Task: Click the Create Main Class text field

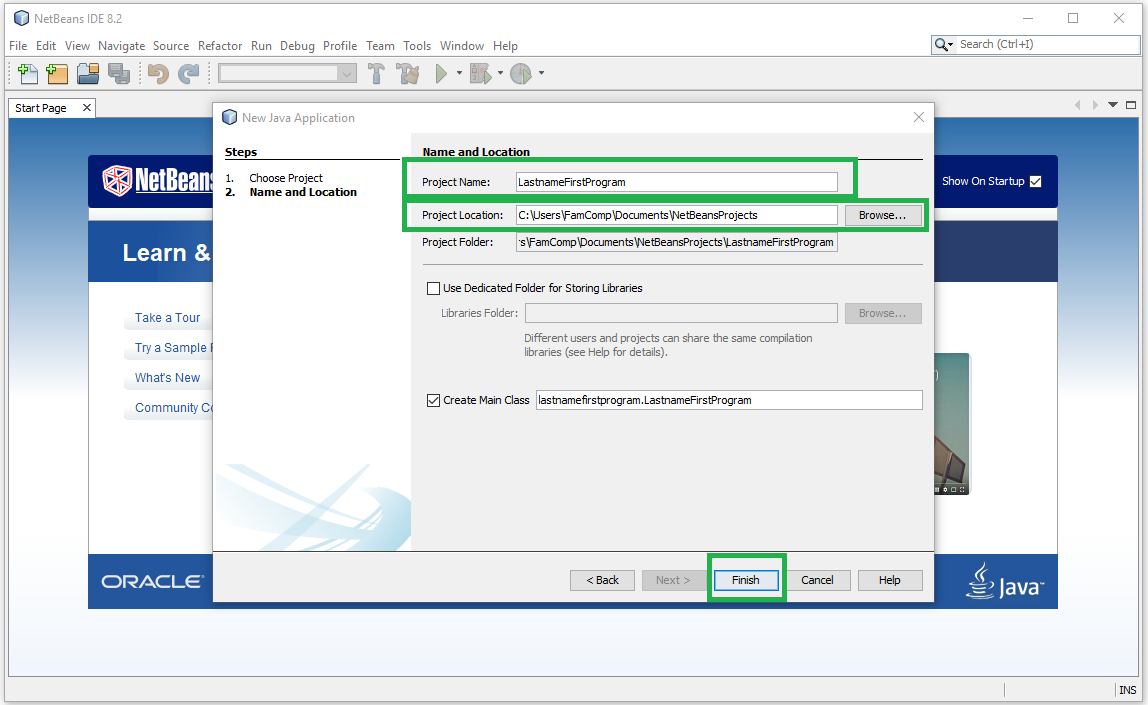Action: [x=729, y=400]
